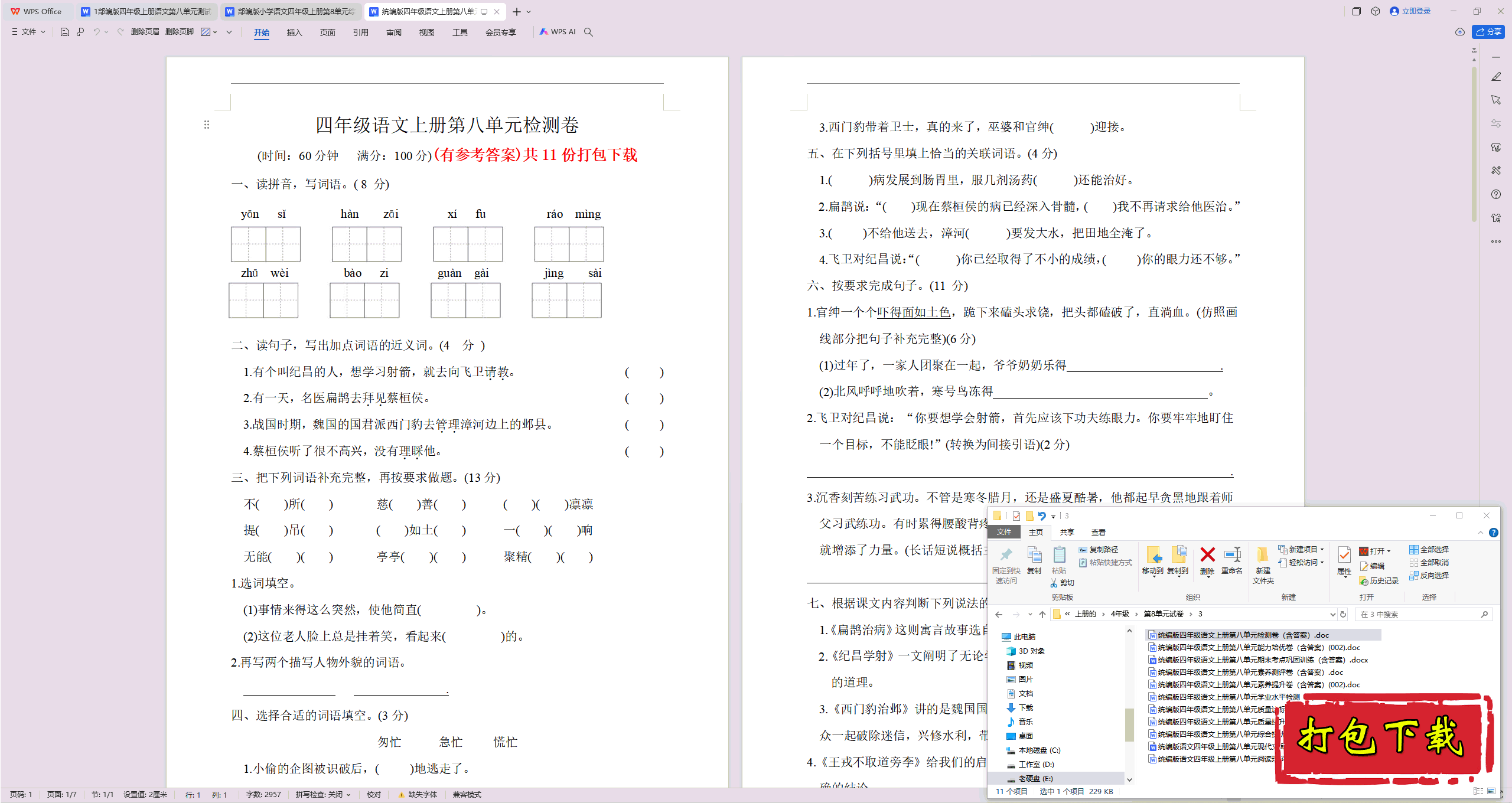Select file 统编版四年级语文上册第八单元素养测评卷
Image resolution: width=1512 pixels, height=803 pixels.
(x=1246, y=673)
